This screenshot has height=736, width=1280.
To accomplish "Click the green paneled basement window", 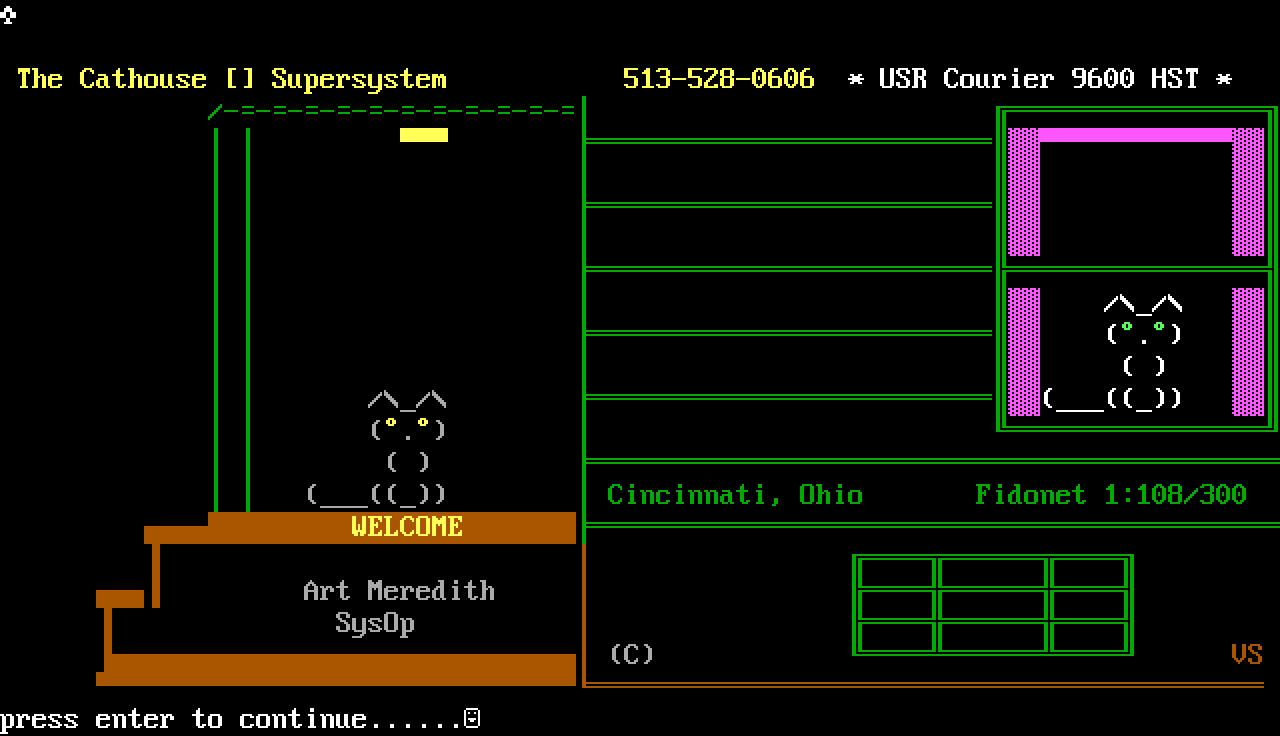I will (992, 605).
